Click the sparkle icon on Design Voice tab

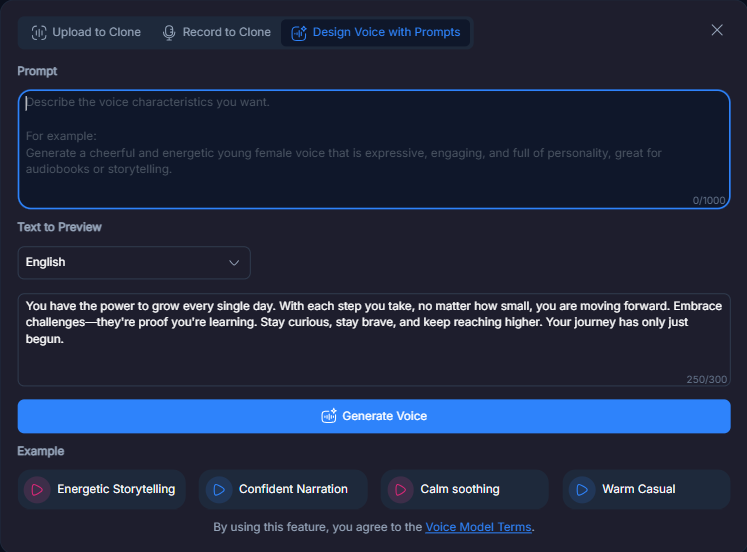pyautogui.click(x=299, y=33)
